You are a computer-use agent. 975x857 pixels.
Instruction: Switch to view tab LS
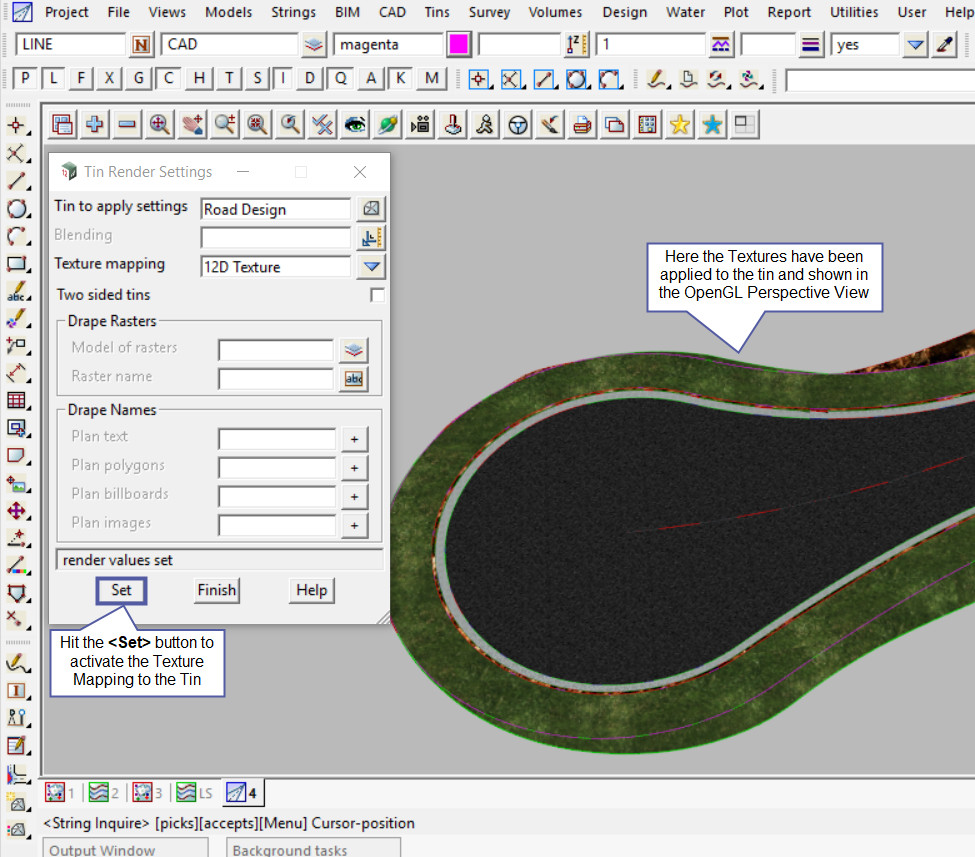[x=194, y=793]
